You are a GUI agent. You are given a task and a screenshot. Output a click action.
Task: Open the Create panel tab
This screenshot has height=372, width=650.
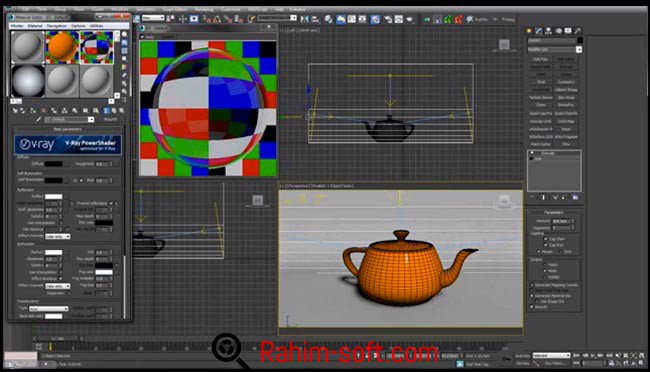(529, 31)
